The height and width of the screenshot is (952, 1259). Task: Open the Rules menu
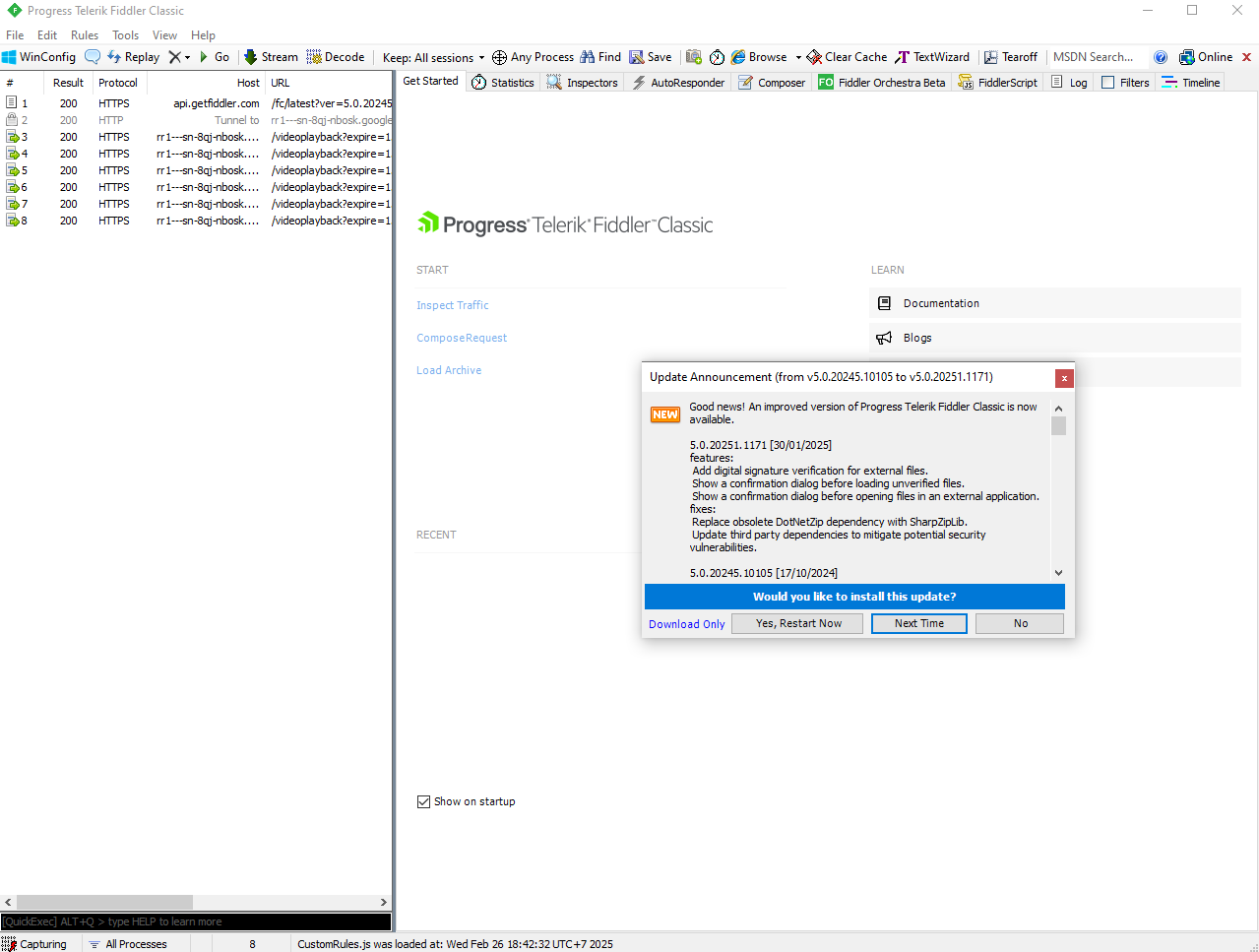[85, 34]
